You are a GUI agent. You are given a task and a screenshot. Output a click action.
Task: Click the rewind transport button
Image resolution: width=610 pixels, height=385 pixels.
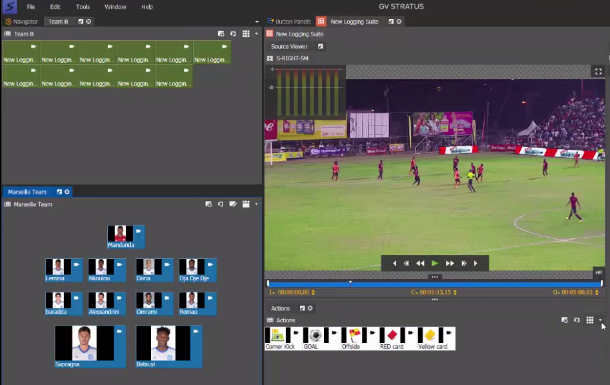pos(420,263)
